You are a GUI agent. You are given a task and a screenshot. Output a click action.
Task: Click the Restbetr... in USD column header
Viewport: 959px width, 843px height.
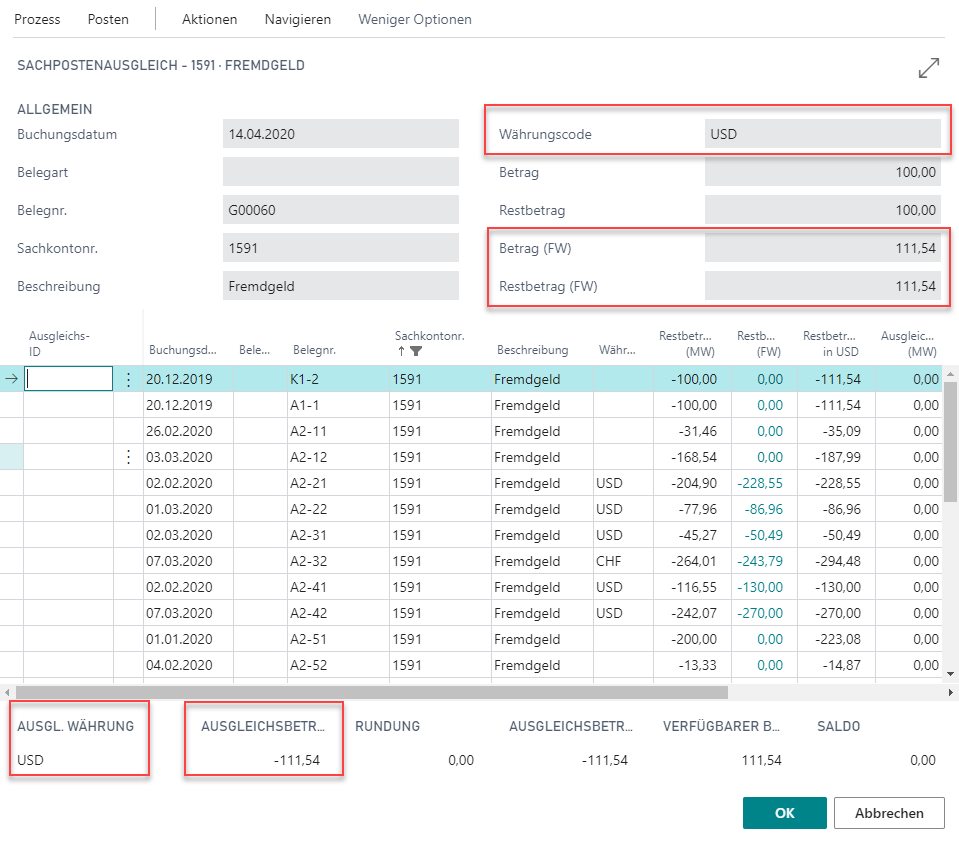[x=830, y=343]
